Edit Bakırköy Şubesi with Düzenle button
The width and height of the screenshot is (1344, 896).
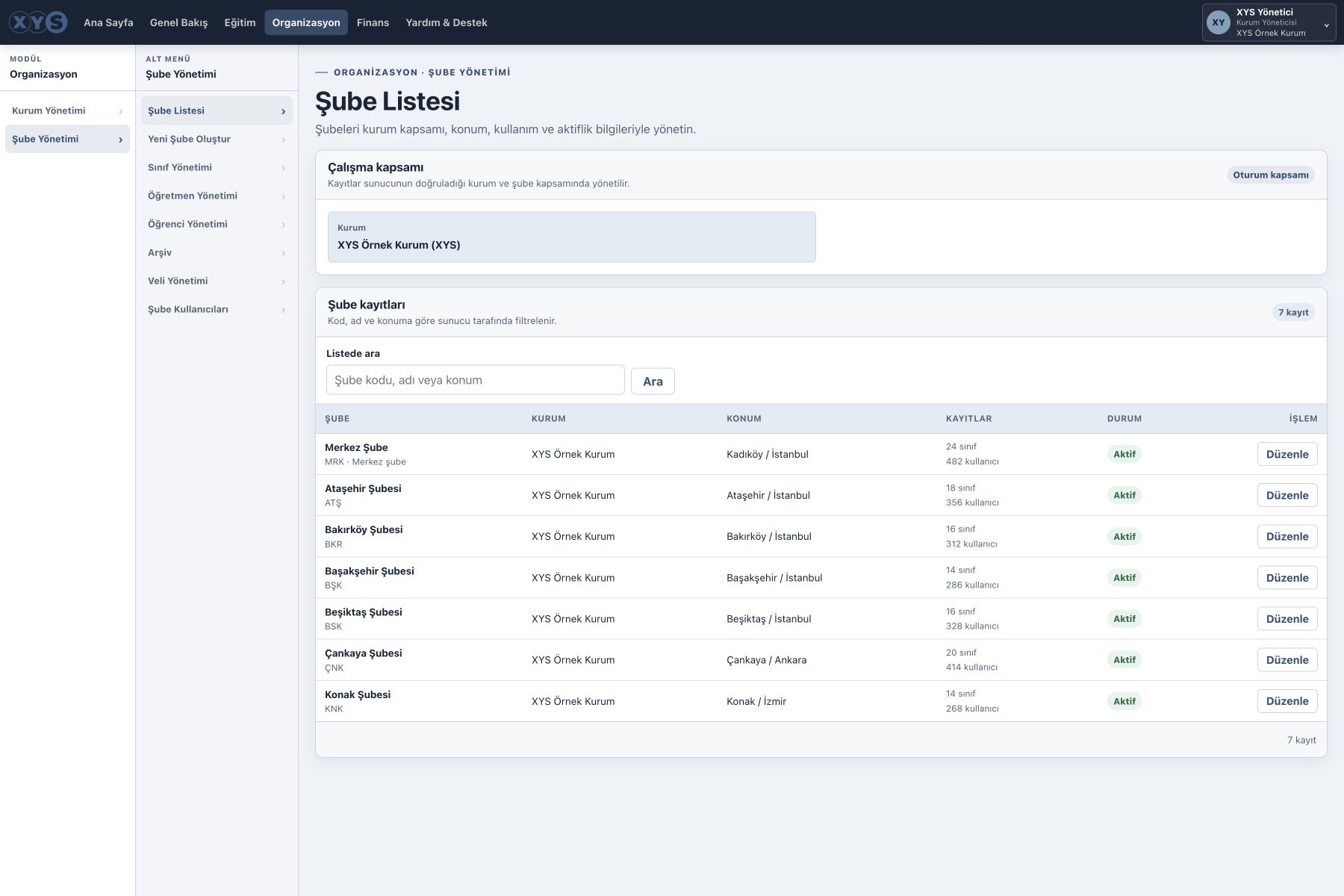tap(1287, 536)
